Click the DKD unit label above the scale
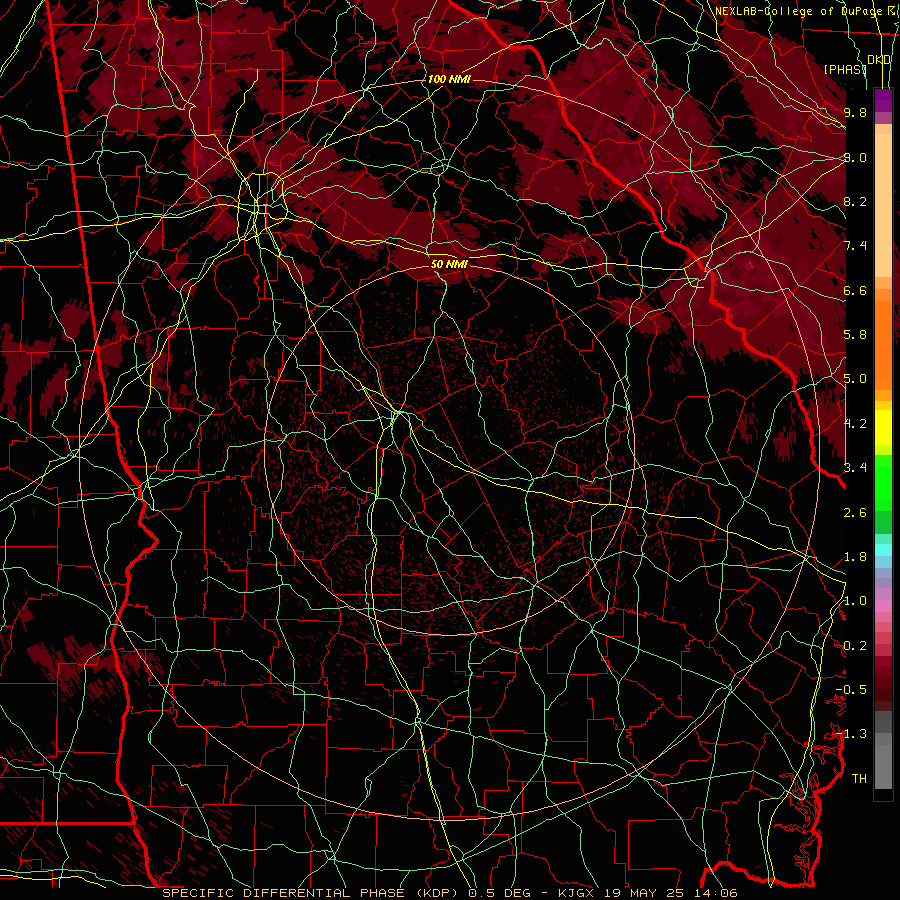Screen dimensions: 900x900 [879, 60]
